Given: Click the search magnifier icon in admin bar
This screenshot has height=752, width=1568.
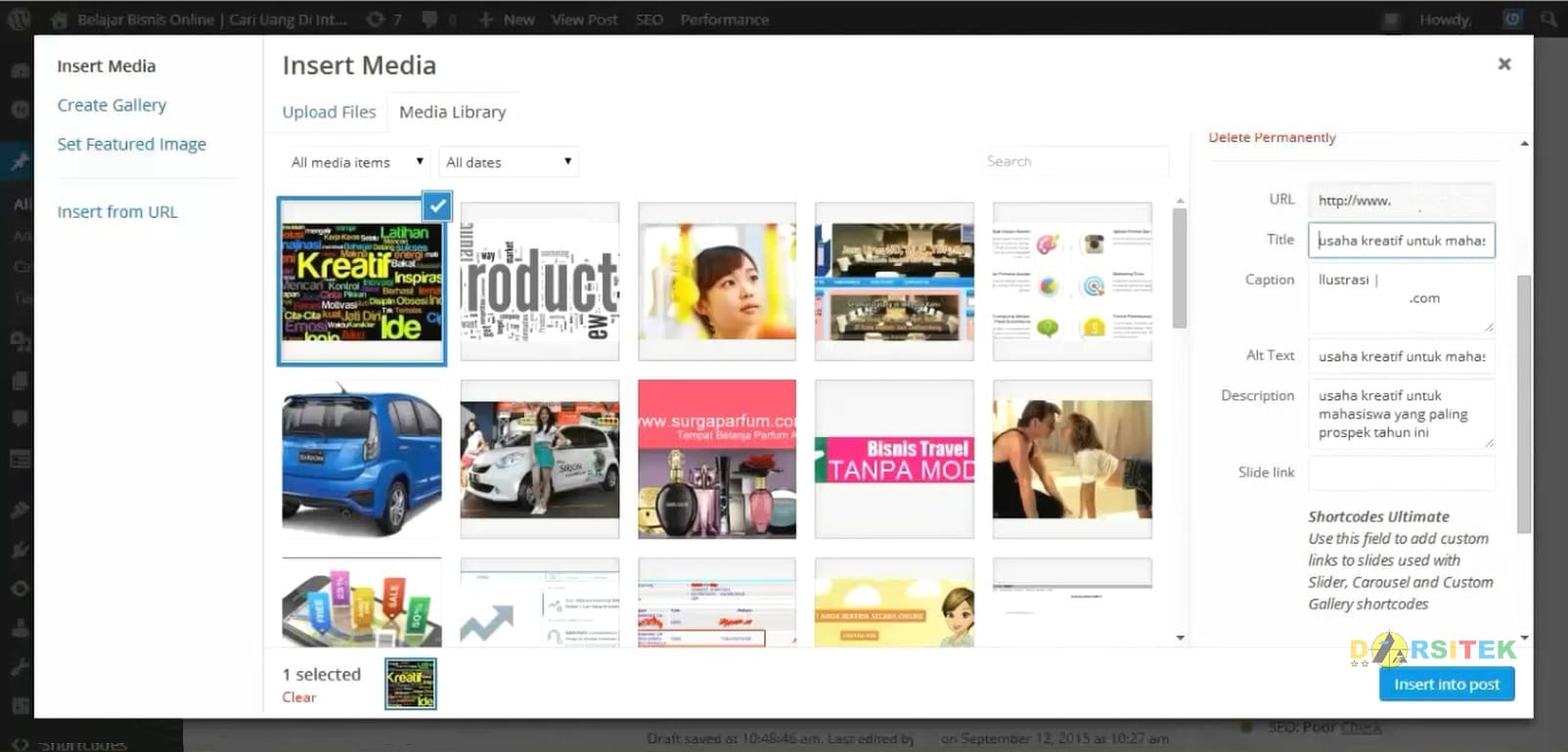Looking at the screenshot, I should point(1548,19).
